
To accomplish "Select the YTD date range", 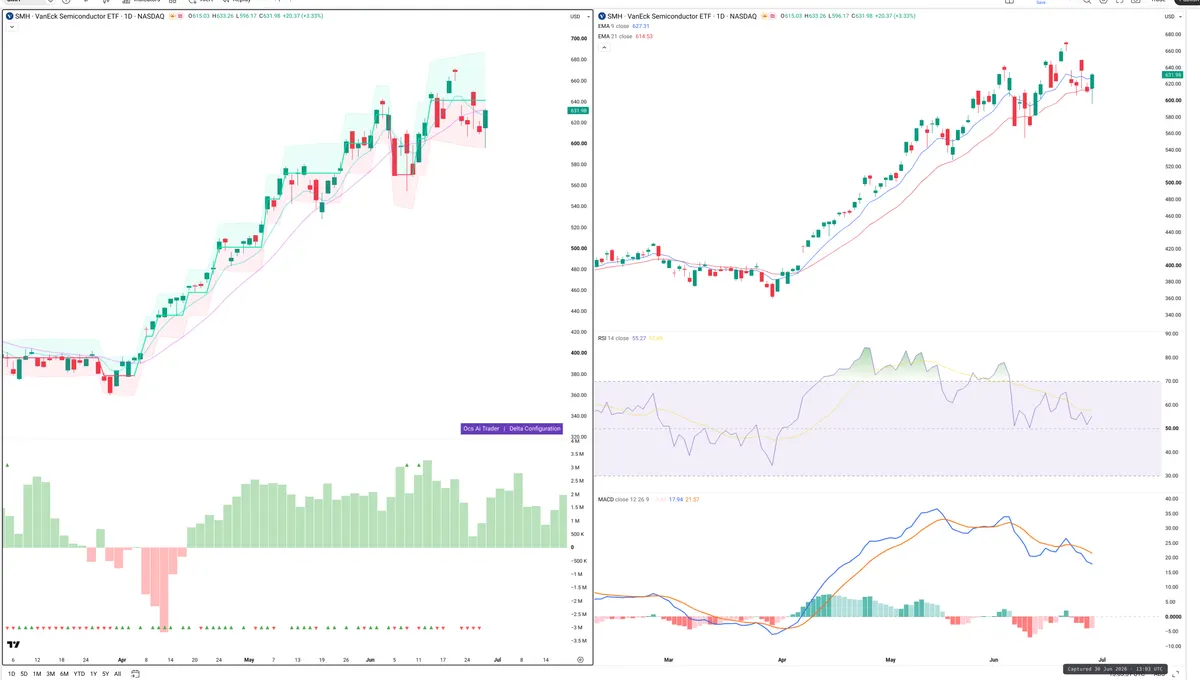I will (79, 674).
